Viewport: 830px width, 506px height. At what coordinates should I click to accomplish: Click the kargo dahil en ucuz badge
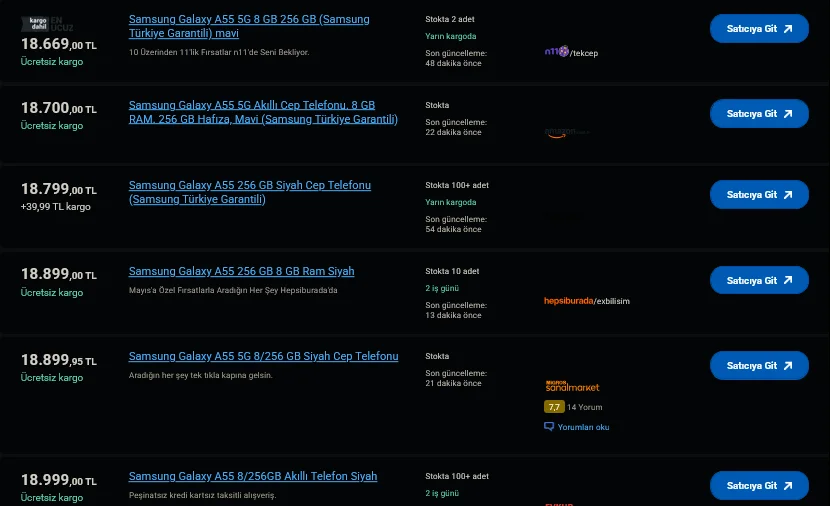point(47,24)
